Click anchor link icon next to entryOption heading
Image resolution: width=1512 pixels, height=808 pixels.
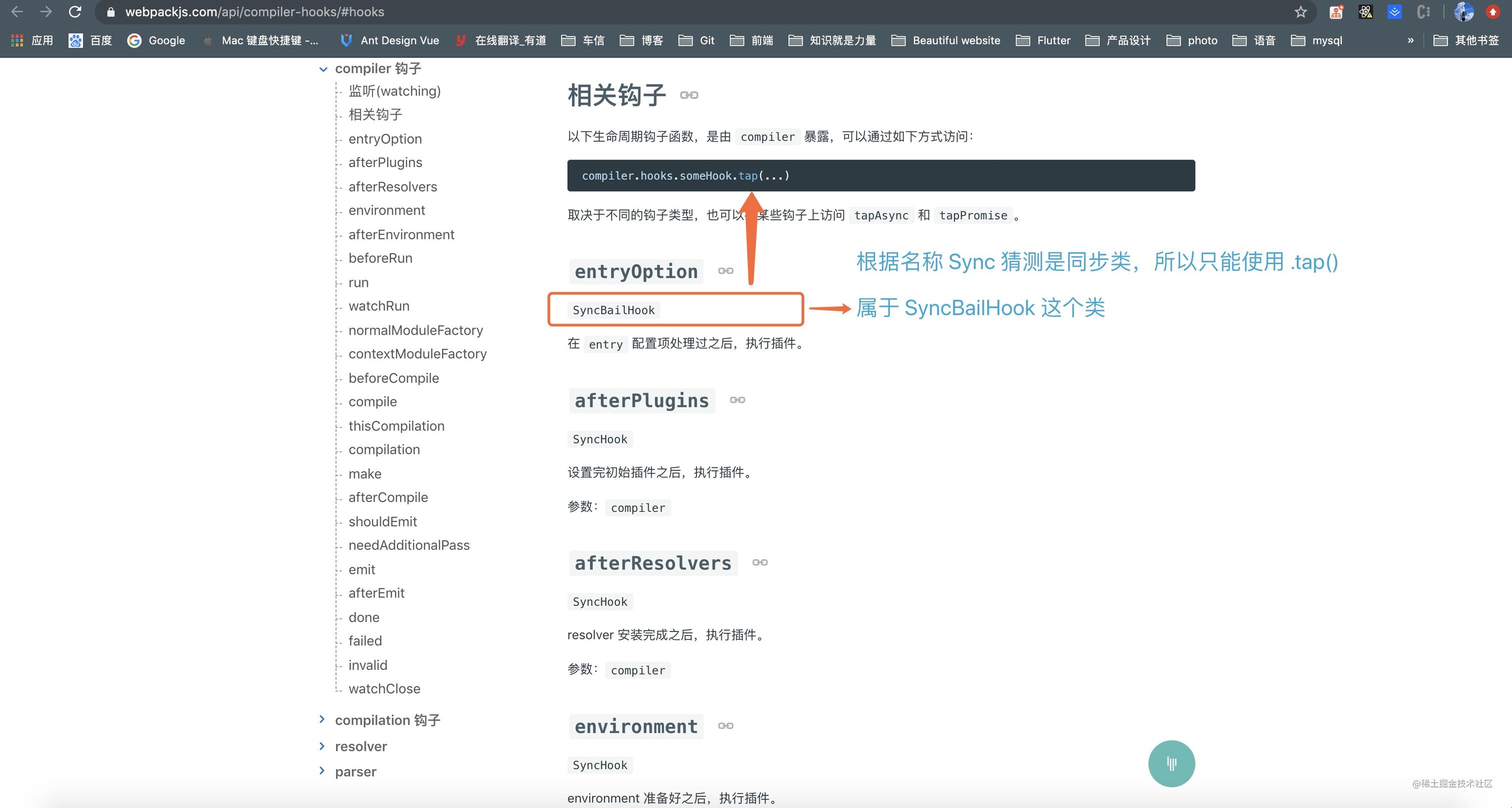(x=726, y=271)
